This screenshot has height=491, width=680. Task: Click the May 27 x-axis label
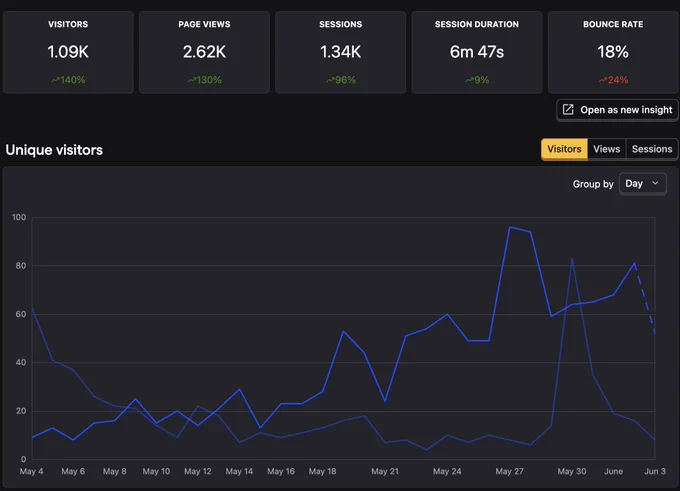510,471
